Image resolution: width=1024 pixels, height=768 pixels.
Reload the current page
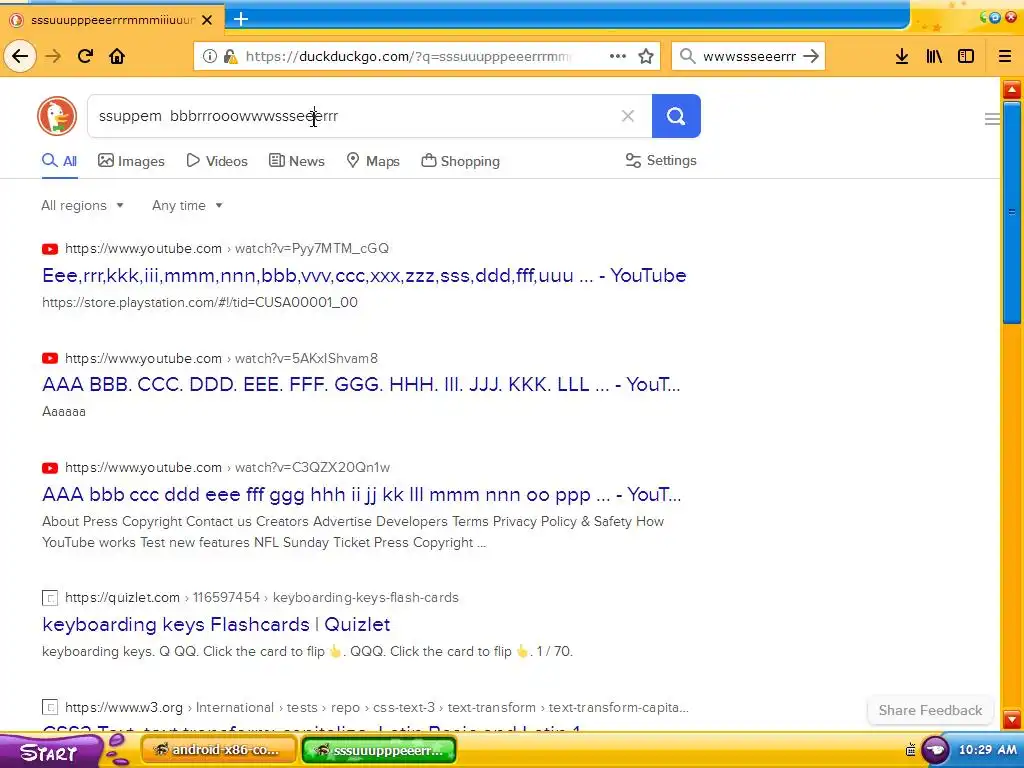(x=86, y=56)
